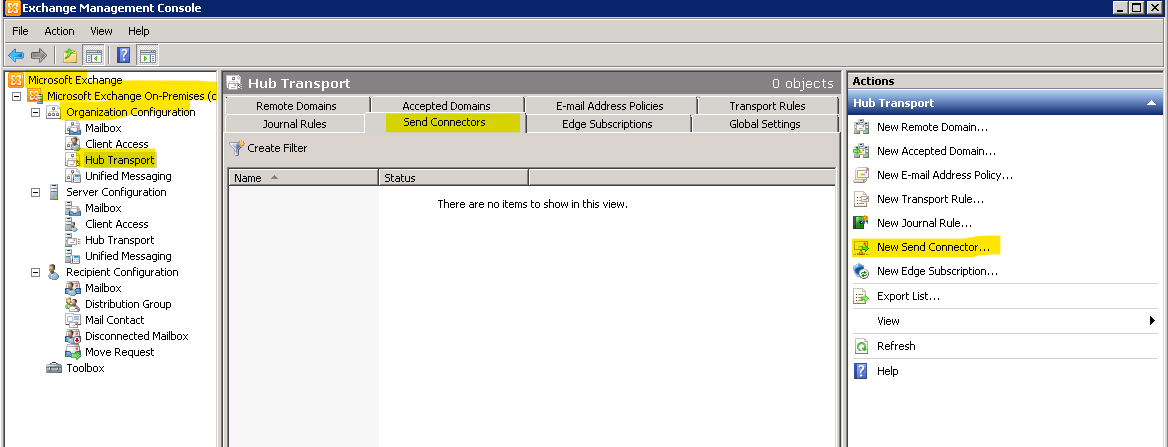Click the Help toolbar icon
The height and width of the screenshot is (447, 1168).
124,55
